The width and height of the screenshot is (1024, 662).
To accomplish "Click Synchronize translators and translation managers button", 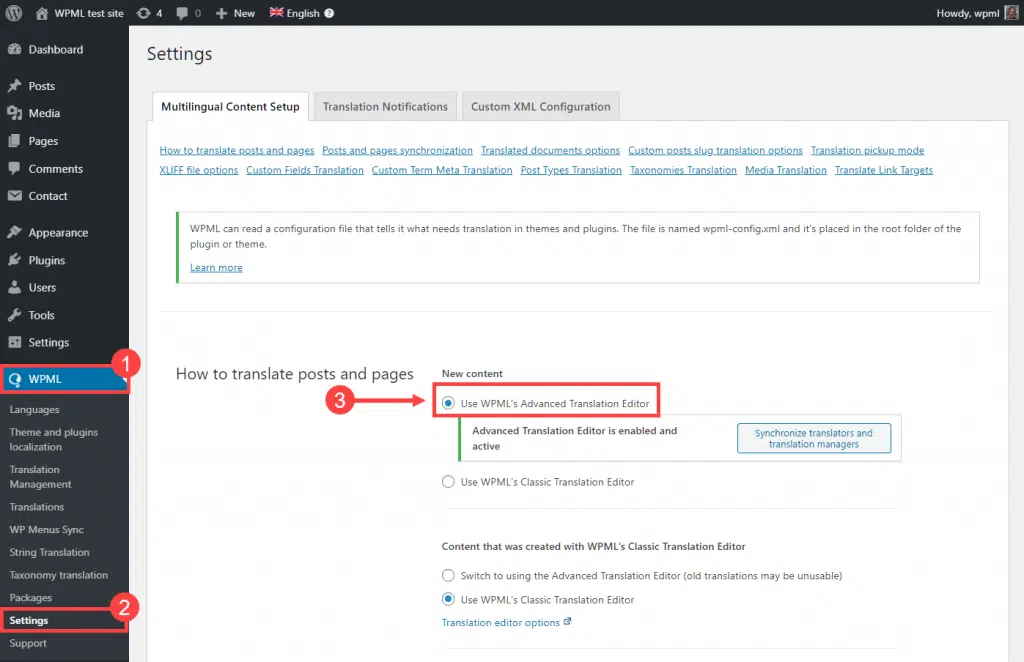I will pos(814,439).
